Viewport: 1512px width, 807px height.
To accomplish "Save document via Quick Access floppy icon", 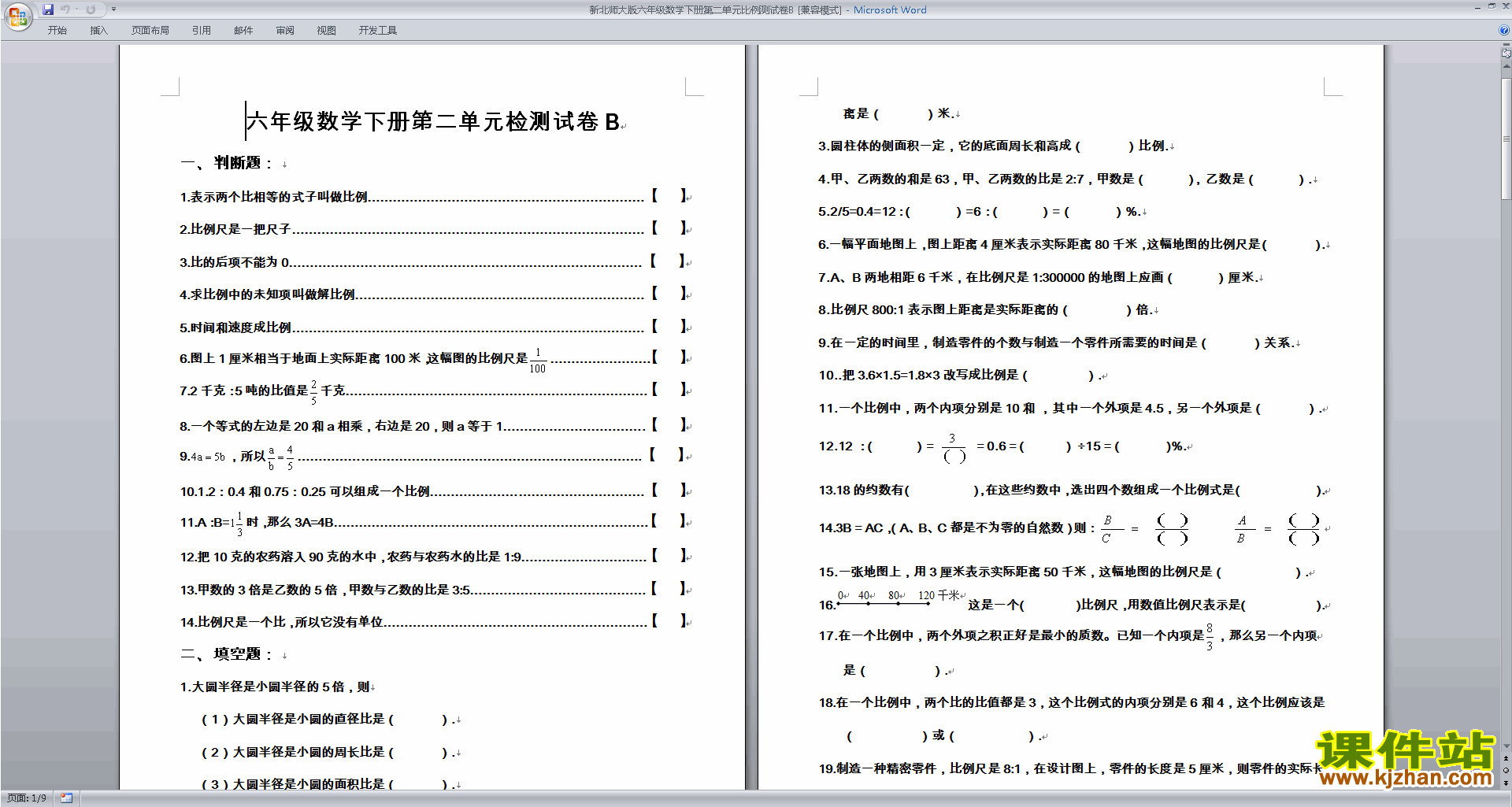I will (x=48, y=9).
